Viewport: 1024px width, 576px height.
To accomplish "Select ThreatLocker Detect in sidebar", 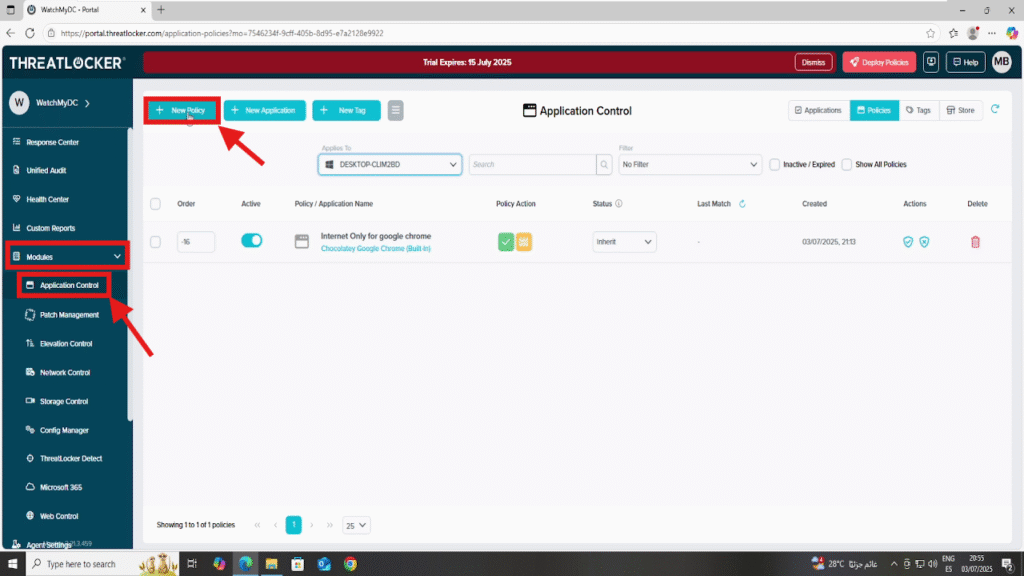I will (71, 458).
